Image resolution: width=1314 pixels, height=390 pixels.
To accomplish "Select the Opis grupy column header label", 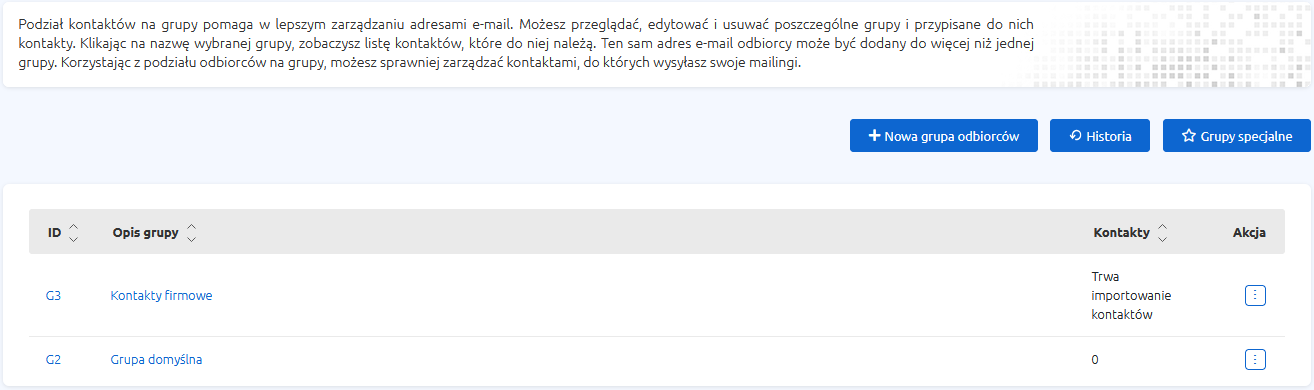I will (x=146, y=233).
